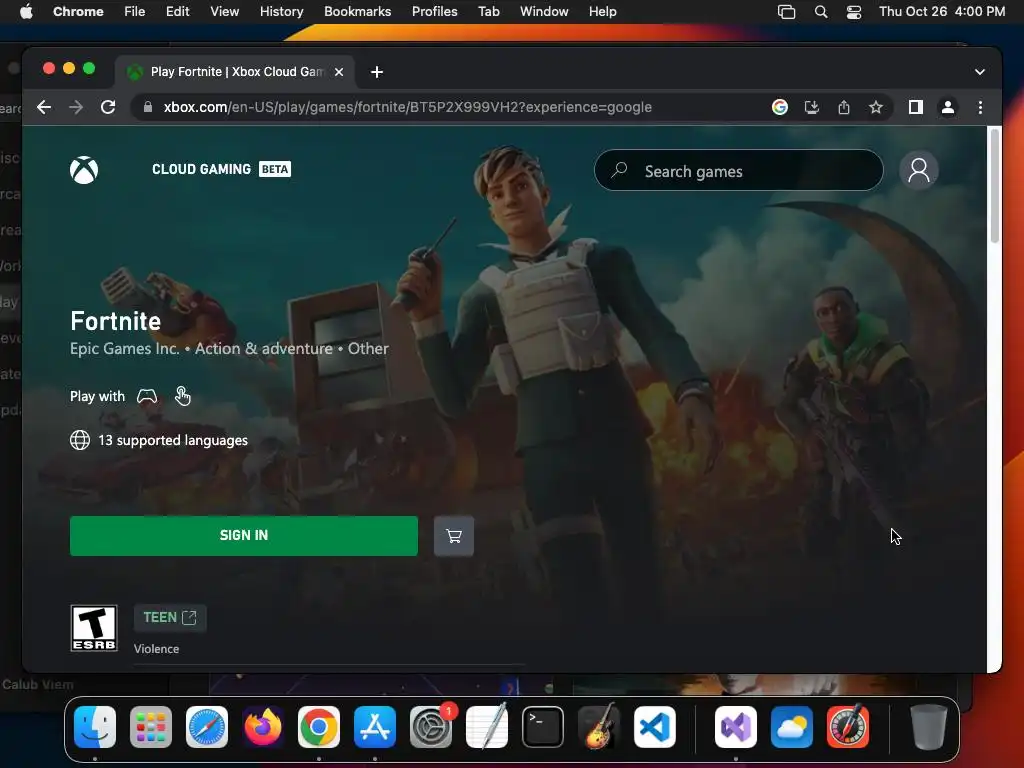The image size is (1024, 768).
Task: Open the History menu
Action: click(281, 11)
